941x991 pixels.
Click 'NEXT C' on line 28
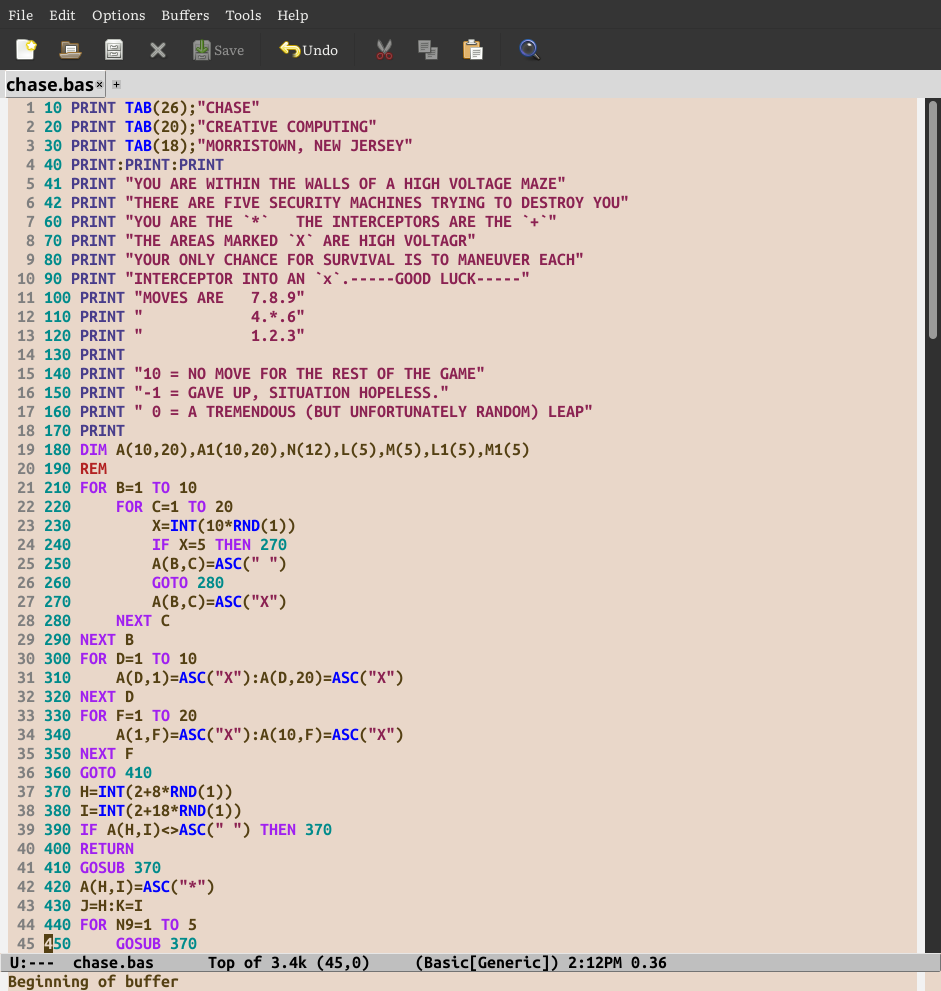[x=143, y=621]
